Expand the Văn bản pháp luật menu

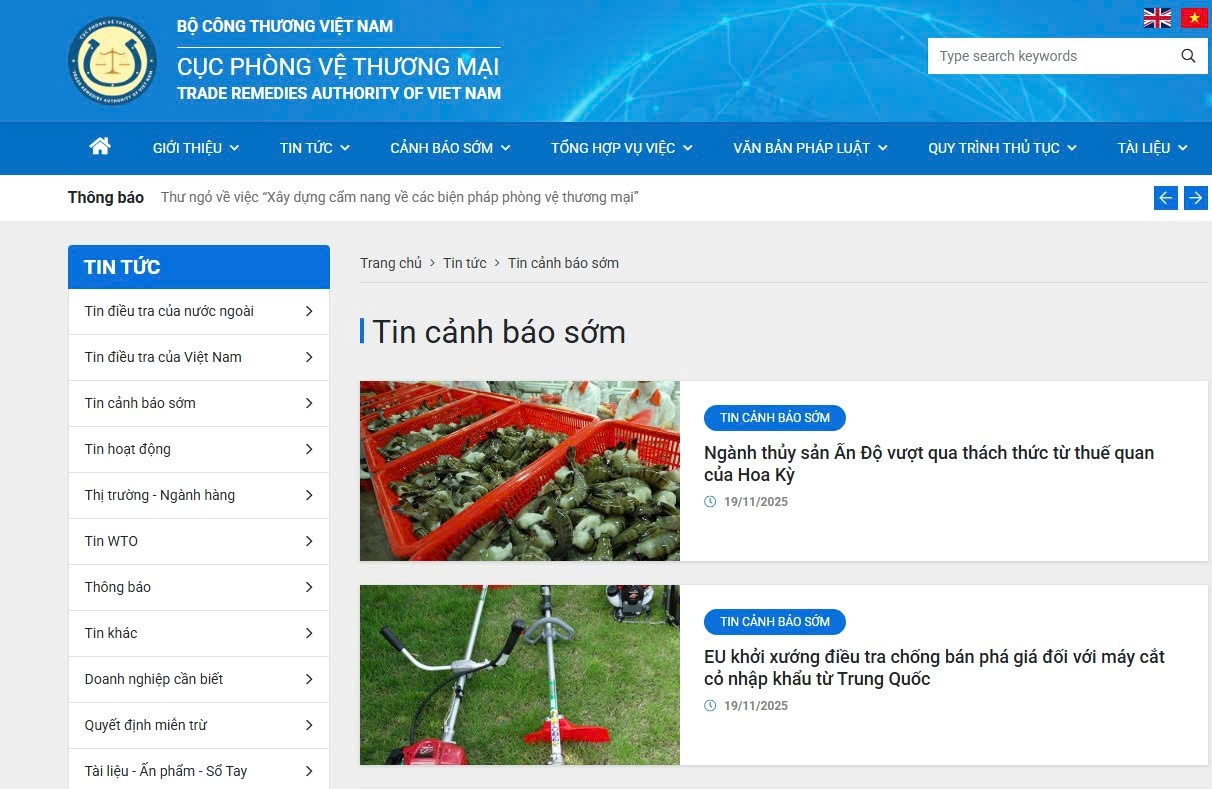click(x=810, y=148)
